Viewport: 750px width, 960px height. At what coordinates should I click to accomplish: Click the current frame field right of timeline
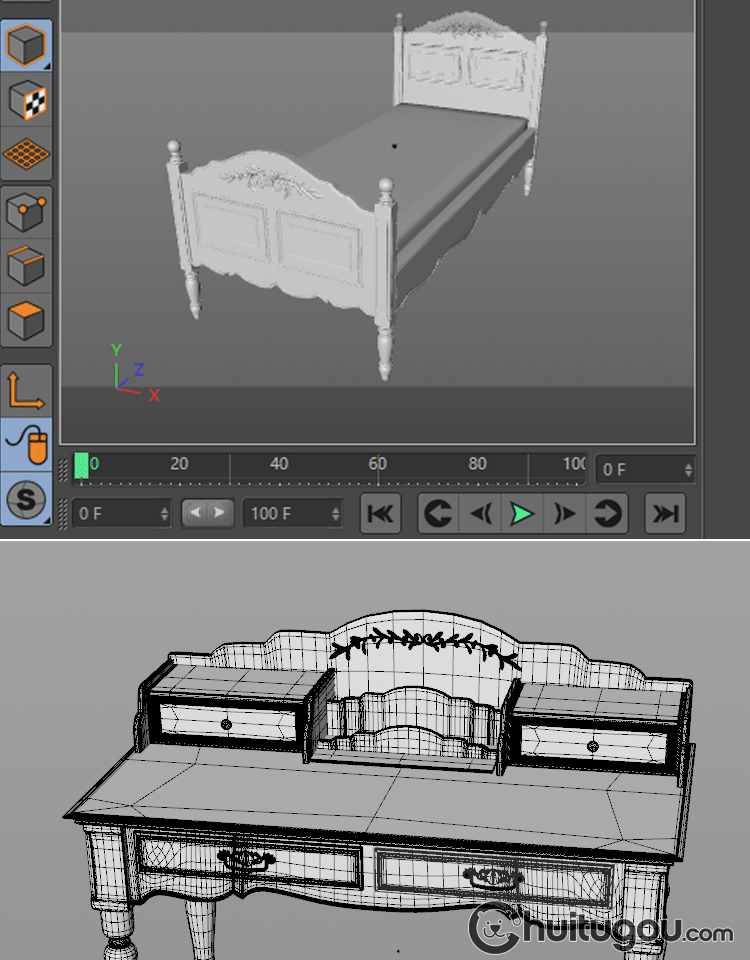pos(644,469)
